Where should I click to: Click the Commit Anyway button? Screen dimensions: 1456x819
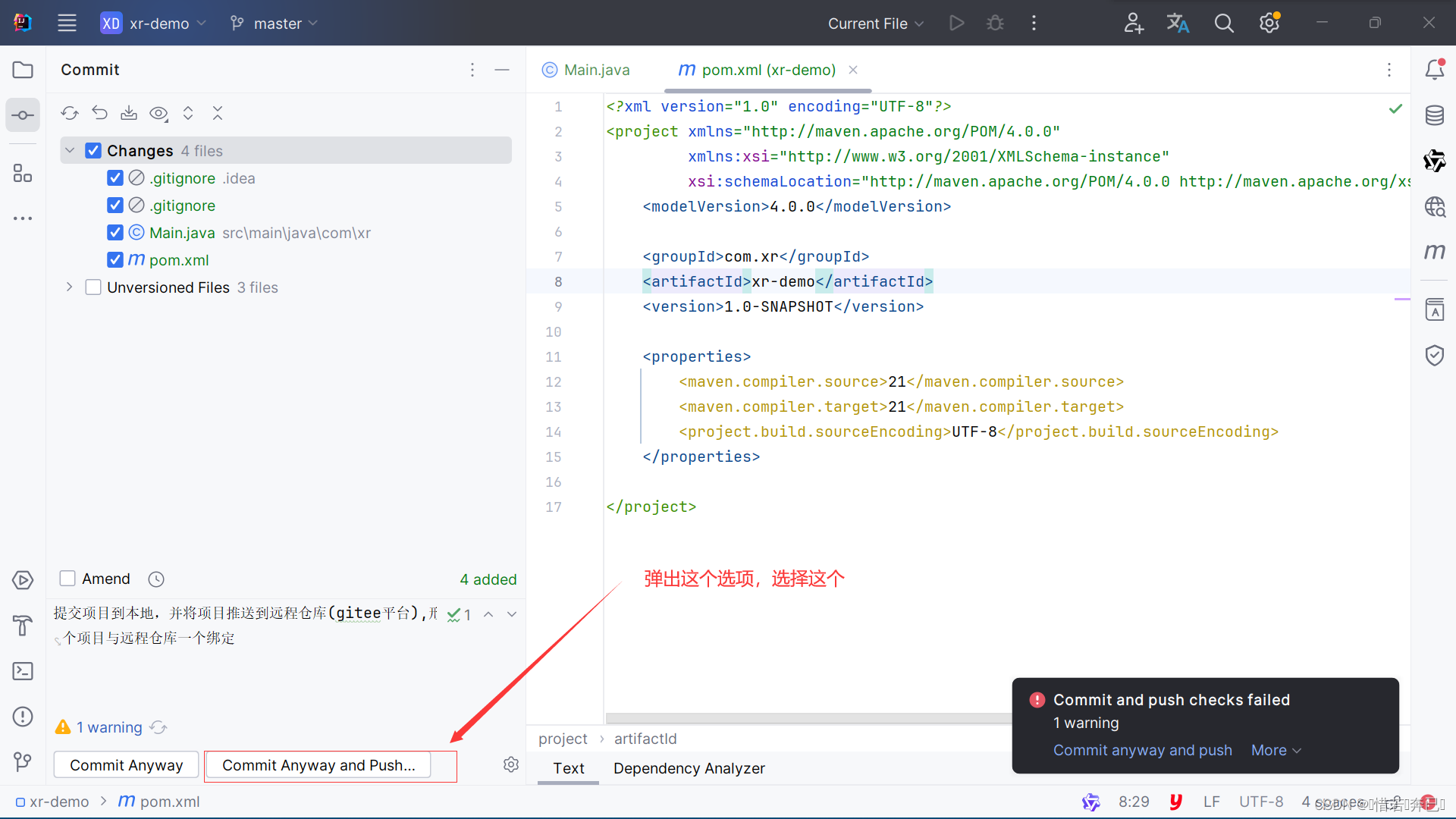pos(126,765)
